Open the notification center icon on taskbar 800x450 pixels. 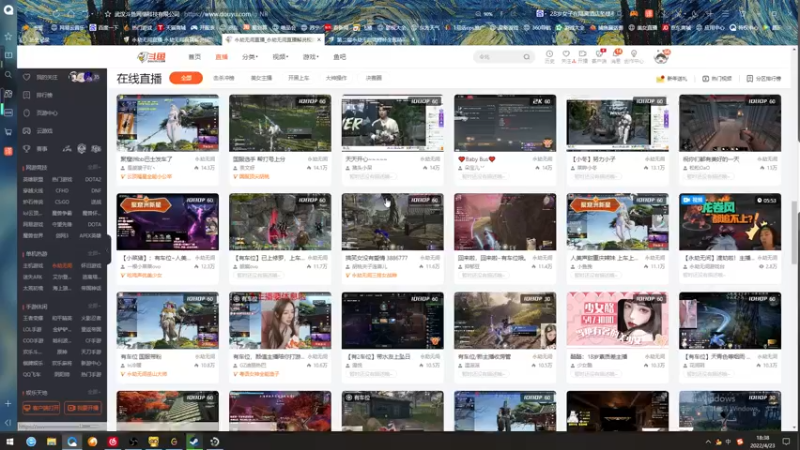(x=786, y=442)
